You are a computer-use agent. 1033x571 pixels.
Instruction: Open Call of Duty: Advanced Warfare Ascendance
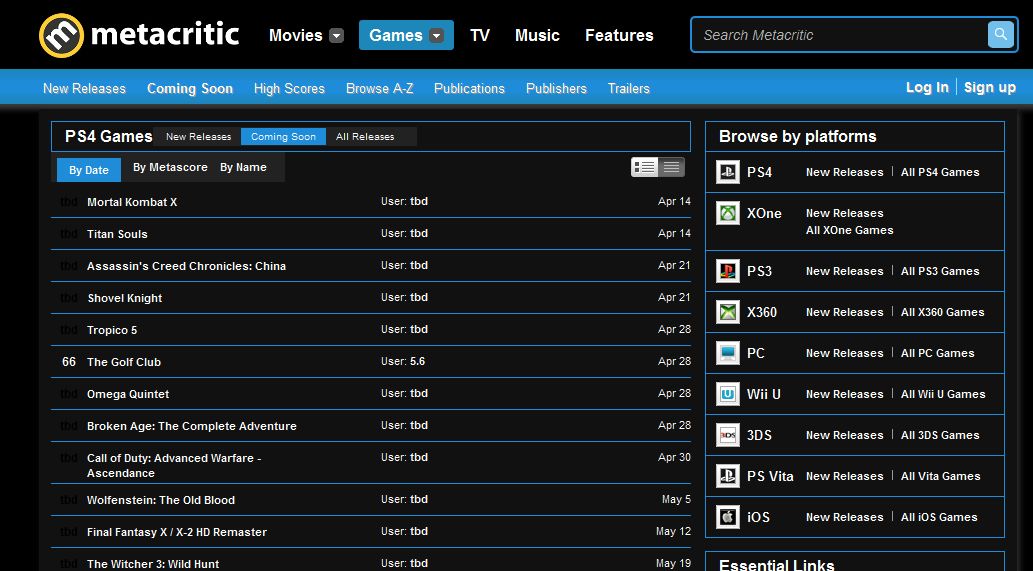click(174, 466)
